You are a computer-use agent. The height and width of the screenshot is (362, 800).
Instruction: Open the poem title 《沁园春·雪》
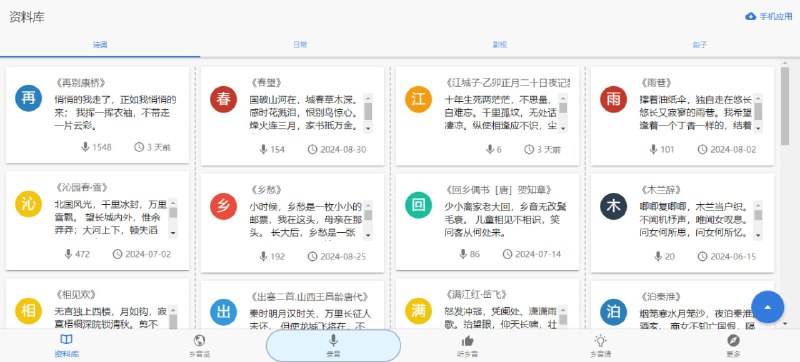pyautogui.click(x=82, y=188)
